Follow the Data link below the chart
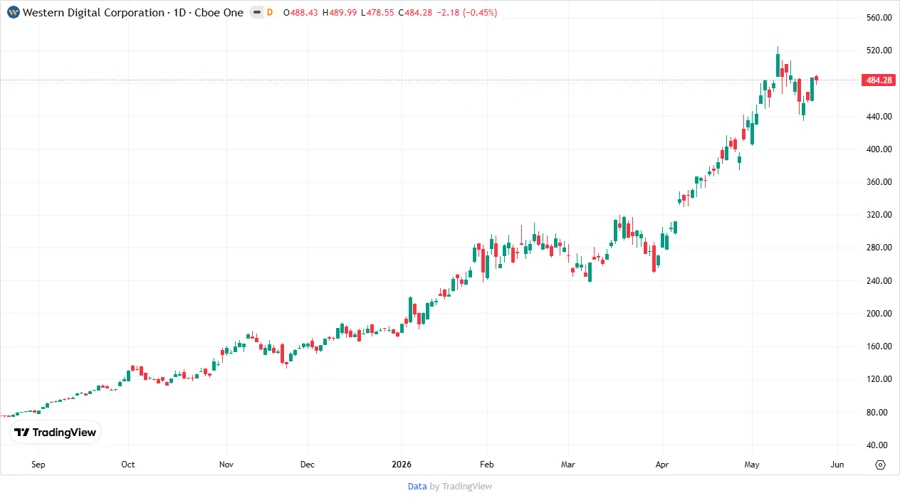Viewport: 900px width, 498px height. pos(417,486)
